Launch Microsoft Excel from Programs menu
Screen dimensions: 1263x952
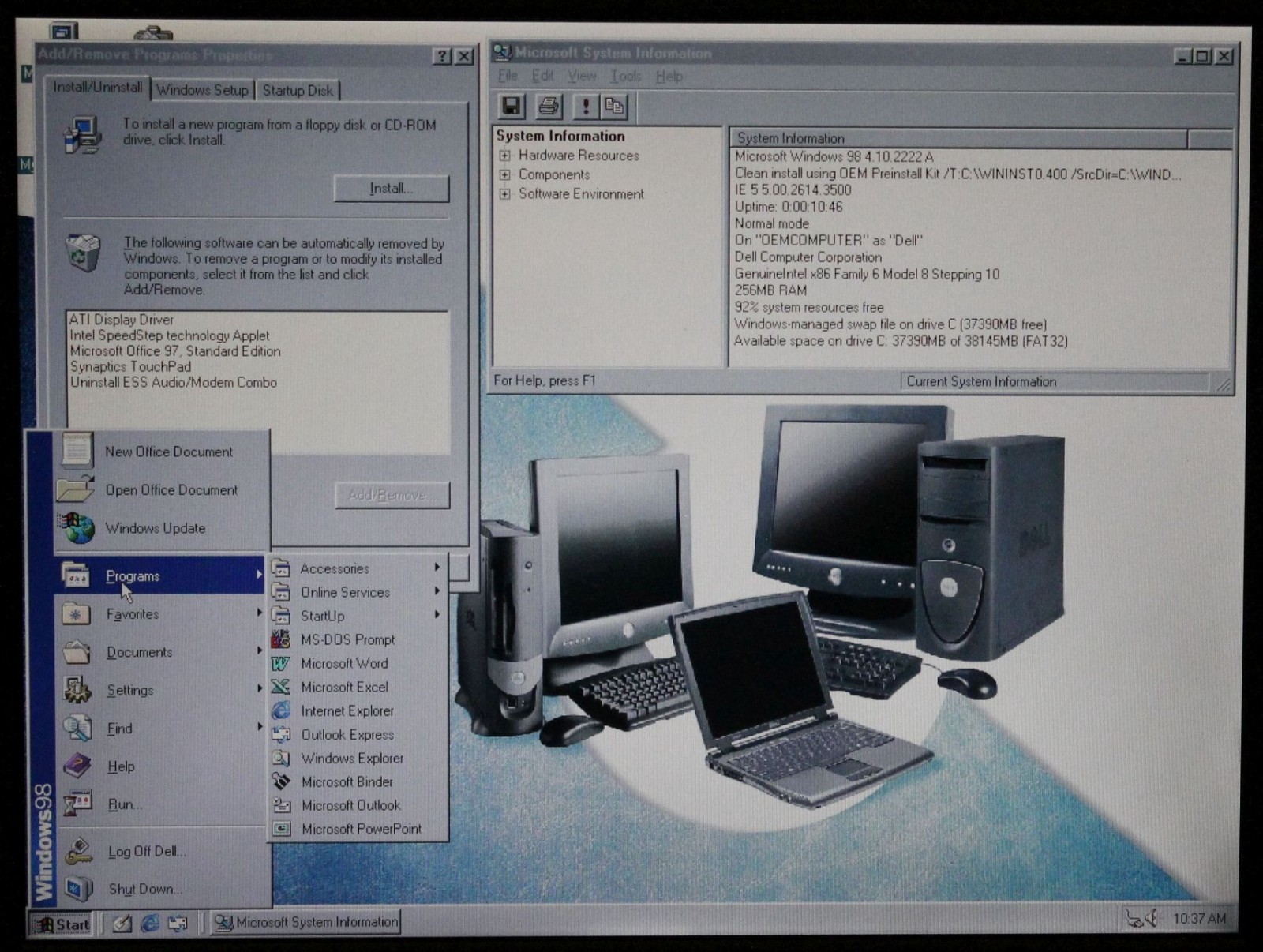coord(345,687)
